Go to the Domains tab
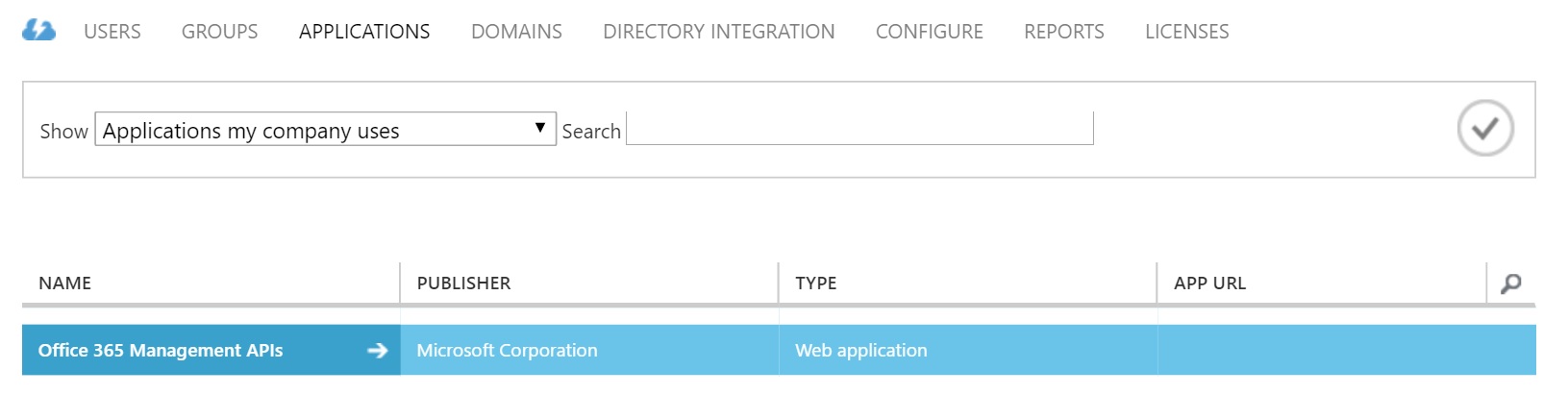 [516, 32]
